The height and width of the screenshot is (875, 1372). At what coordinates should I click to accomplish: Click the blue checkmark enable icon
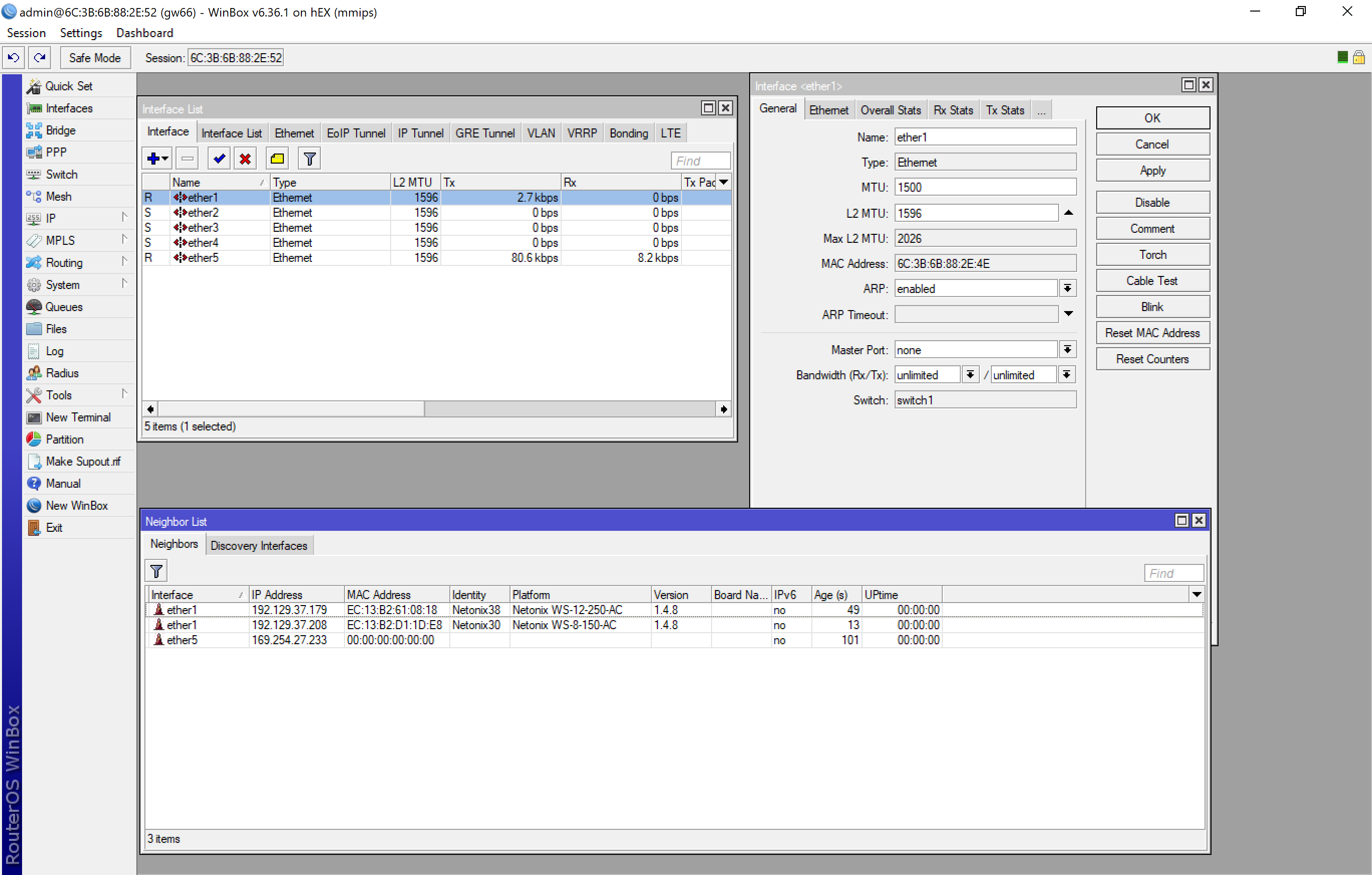point(219,159)
